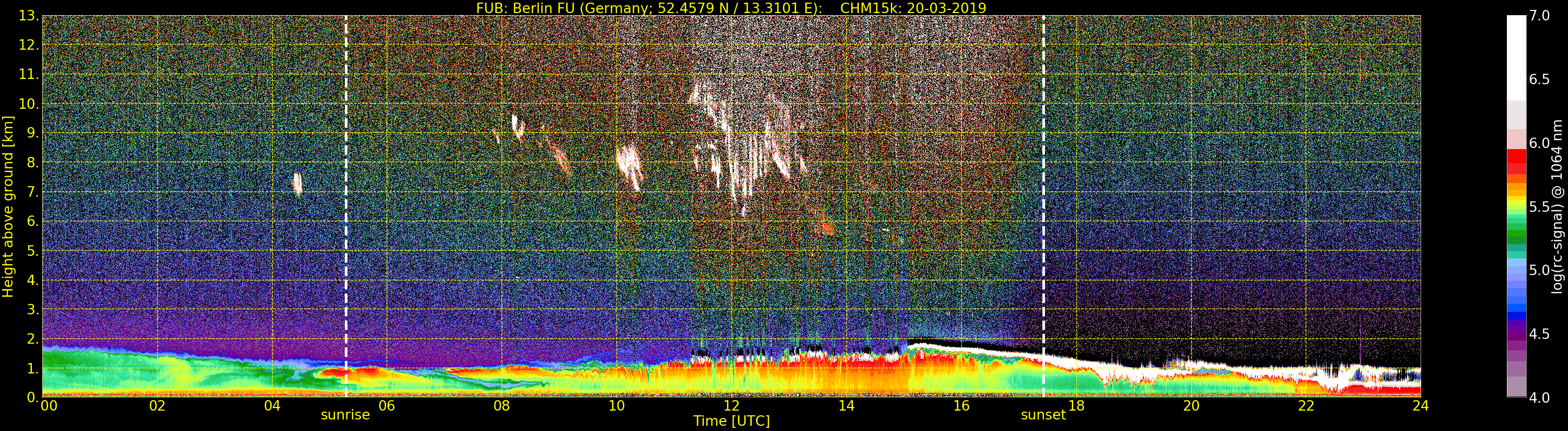Click the colorbar tick value "4.0"
Screen dimensions: 1568x431
pyautogui.click(x=1539, y=398)
